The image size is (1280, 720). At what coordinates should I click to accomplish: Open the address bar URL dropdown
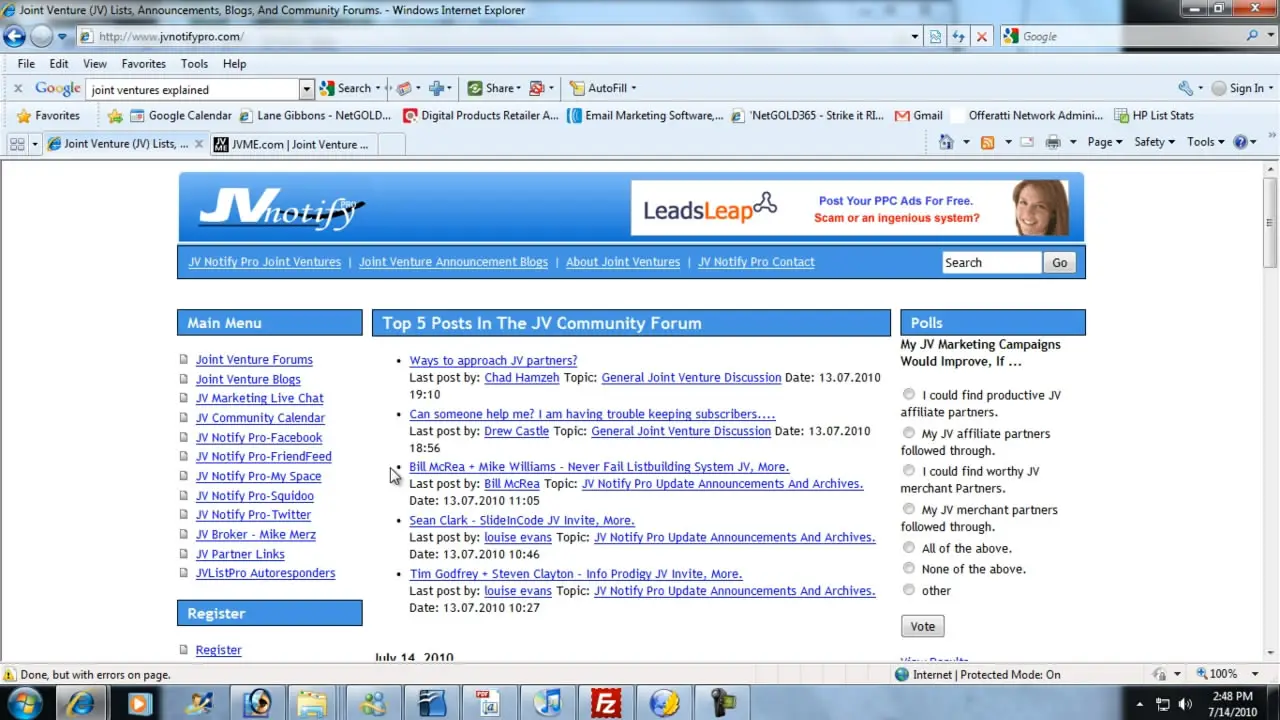click(915, 37)
